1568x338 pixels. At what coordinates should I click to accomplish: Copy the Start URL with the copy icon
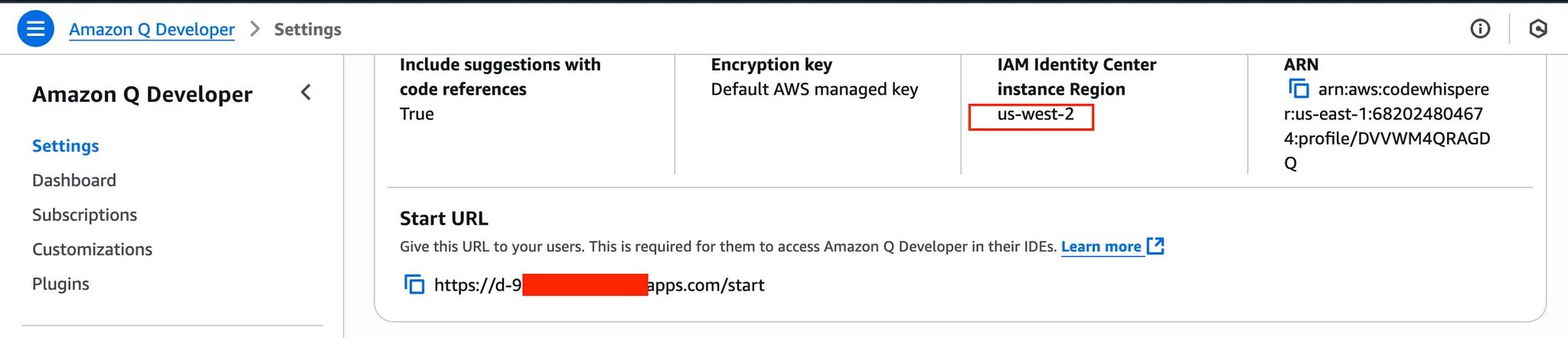pos(414,284)
